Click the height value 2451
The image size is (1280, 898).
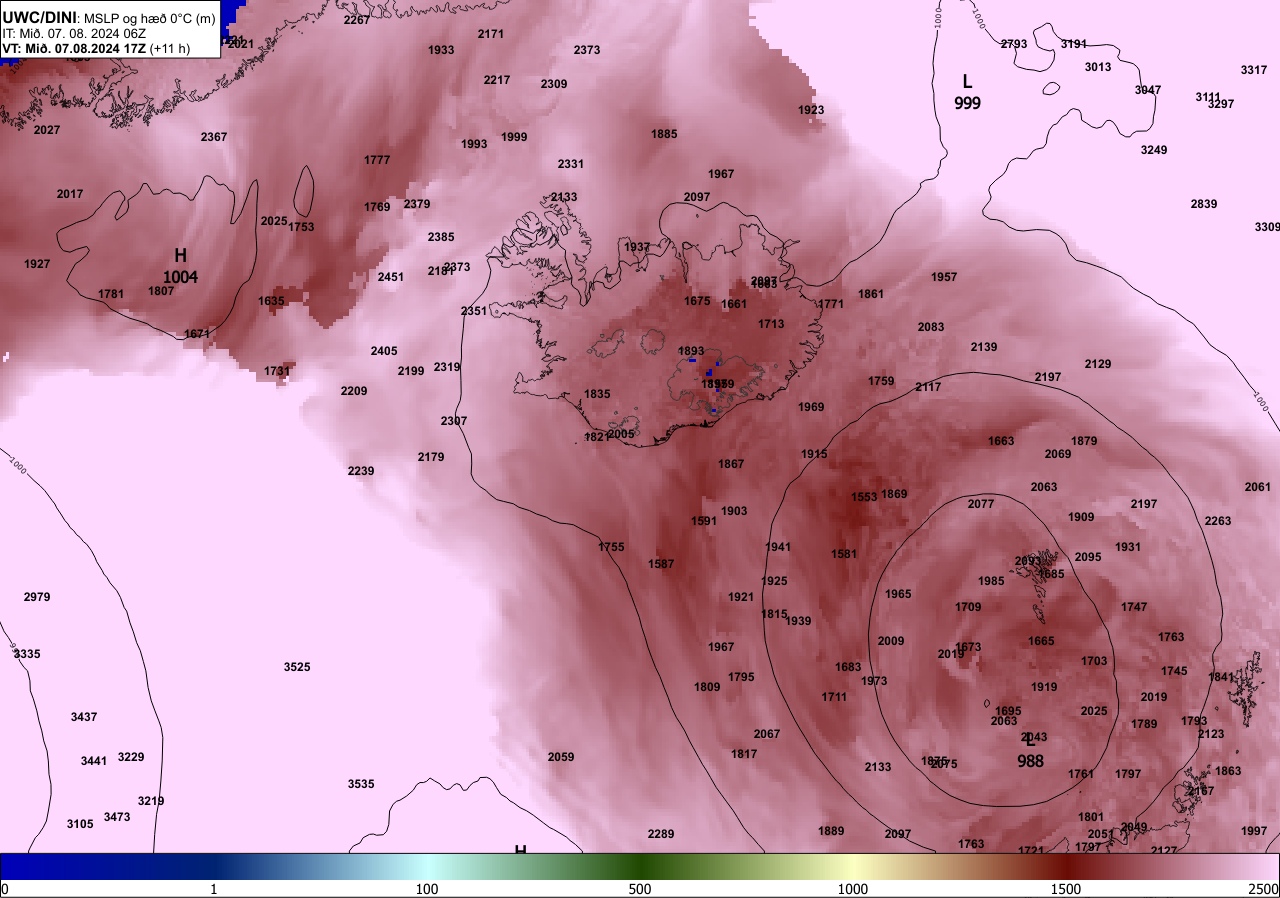(391, 277)
